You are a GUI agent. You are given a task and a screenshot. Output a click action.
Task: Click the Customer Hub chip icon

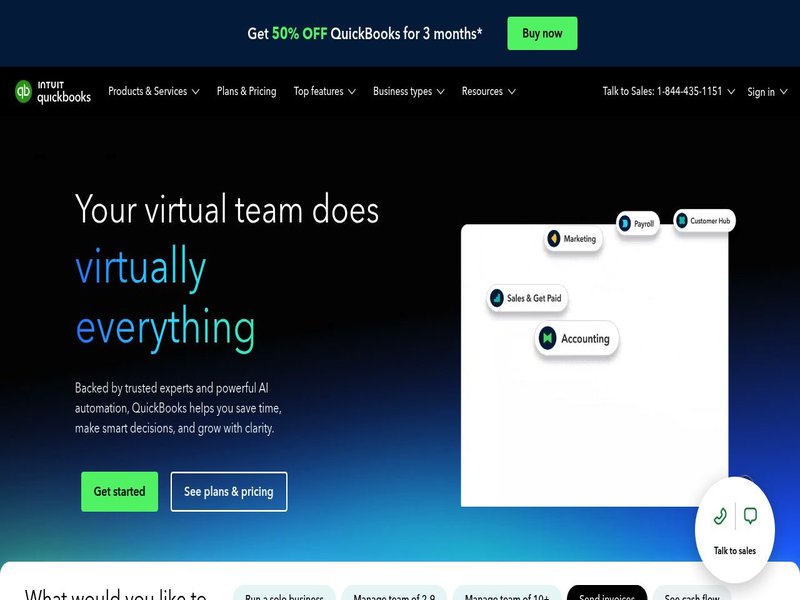coord(682,221)
